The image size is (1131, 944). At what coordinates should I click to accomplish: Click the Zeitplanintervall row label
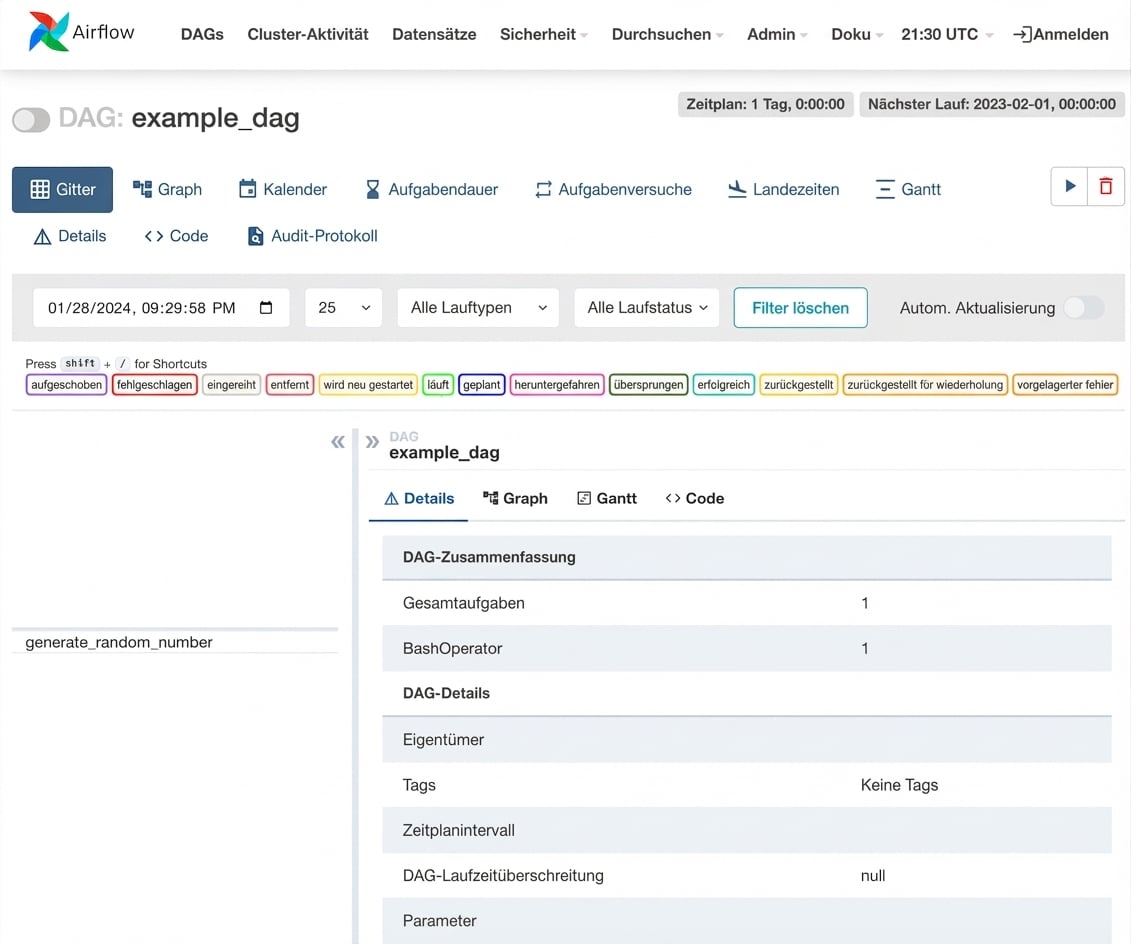pos(459,830)
